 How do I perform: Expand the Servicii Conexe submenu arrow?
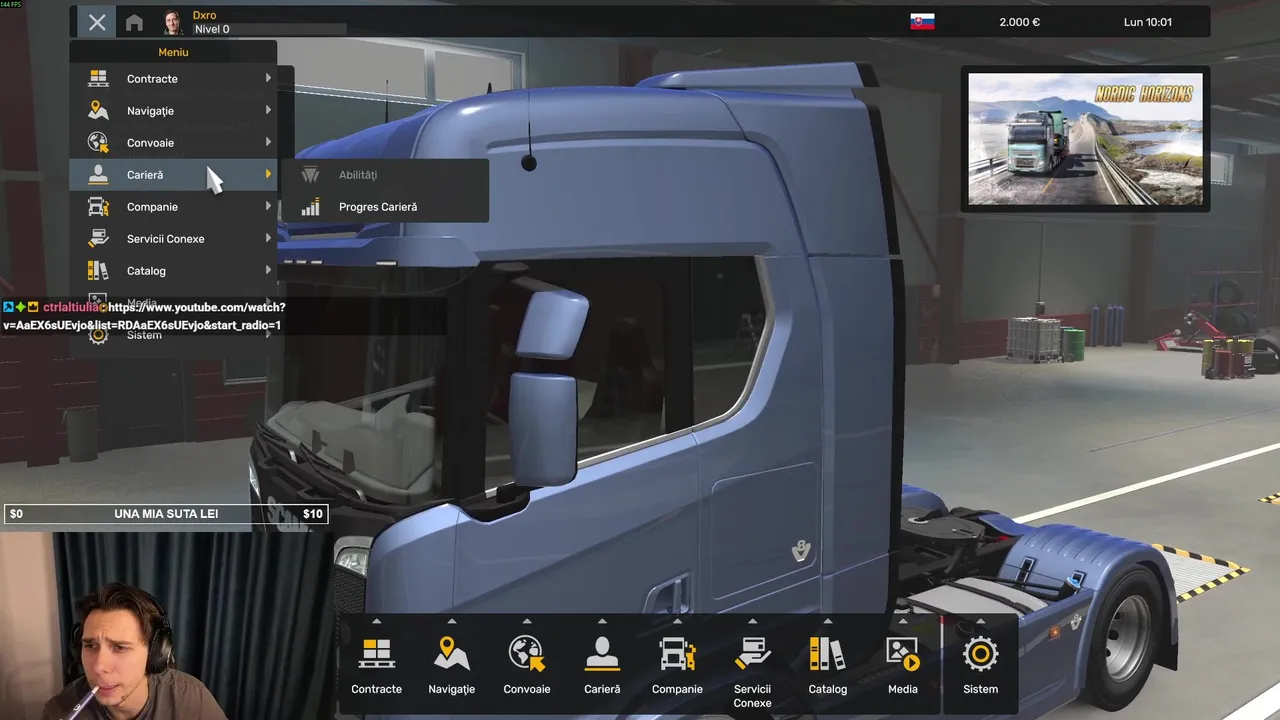[x=268, y=238]
